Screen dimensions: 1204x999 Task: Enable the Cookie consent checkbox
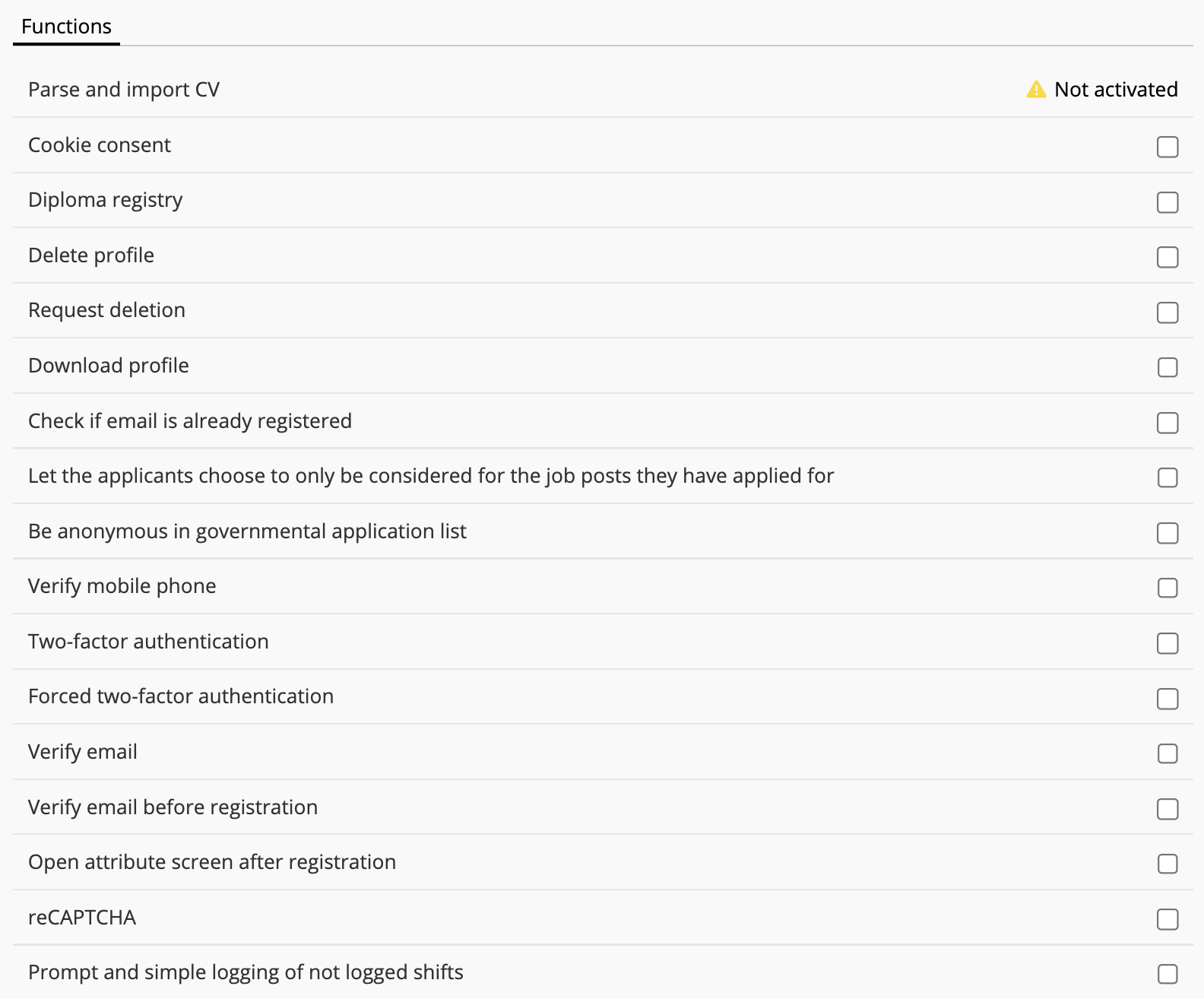click(1168, 147)
